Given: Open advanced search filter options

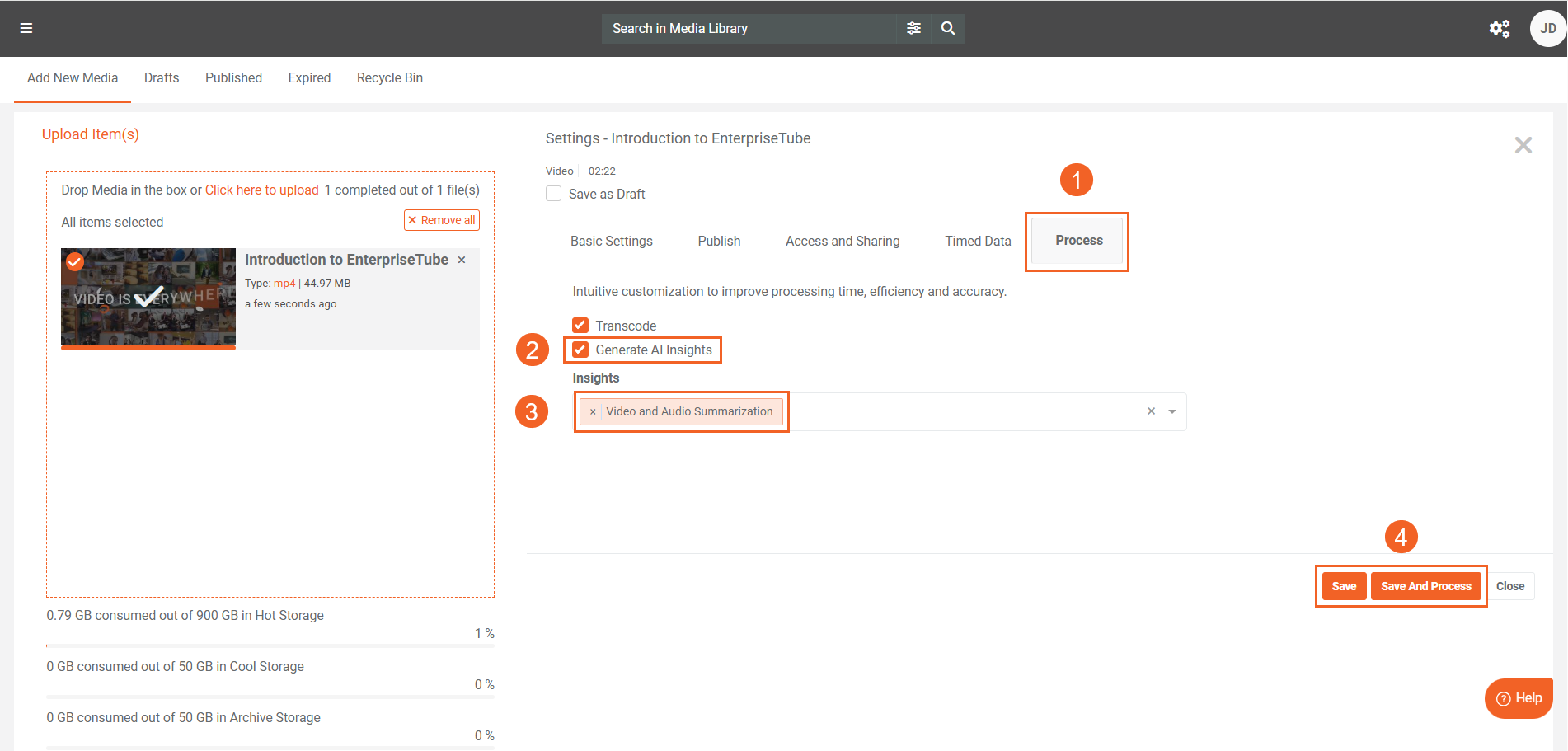Looking at the screenshot, I should click(913, 28).
